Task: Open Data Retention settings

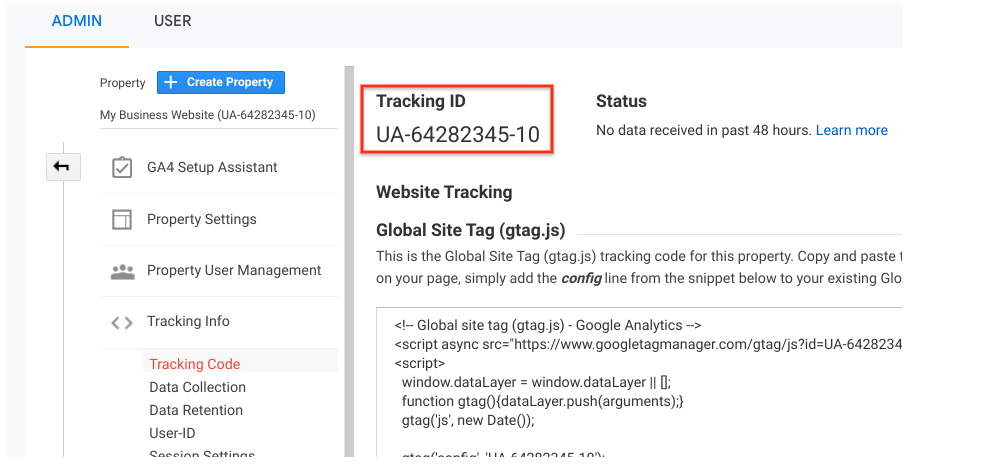Action: click(196, 410)
